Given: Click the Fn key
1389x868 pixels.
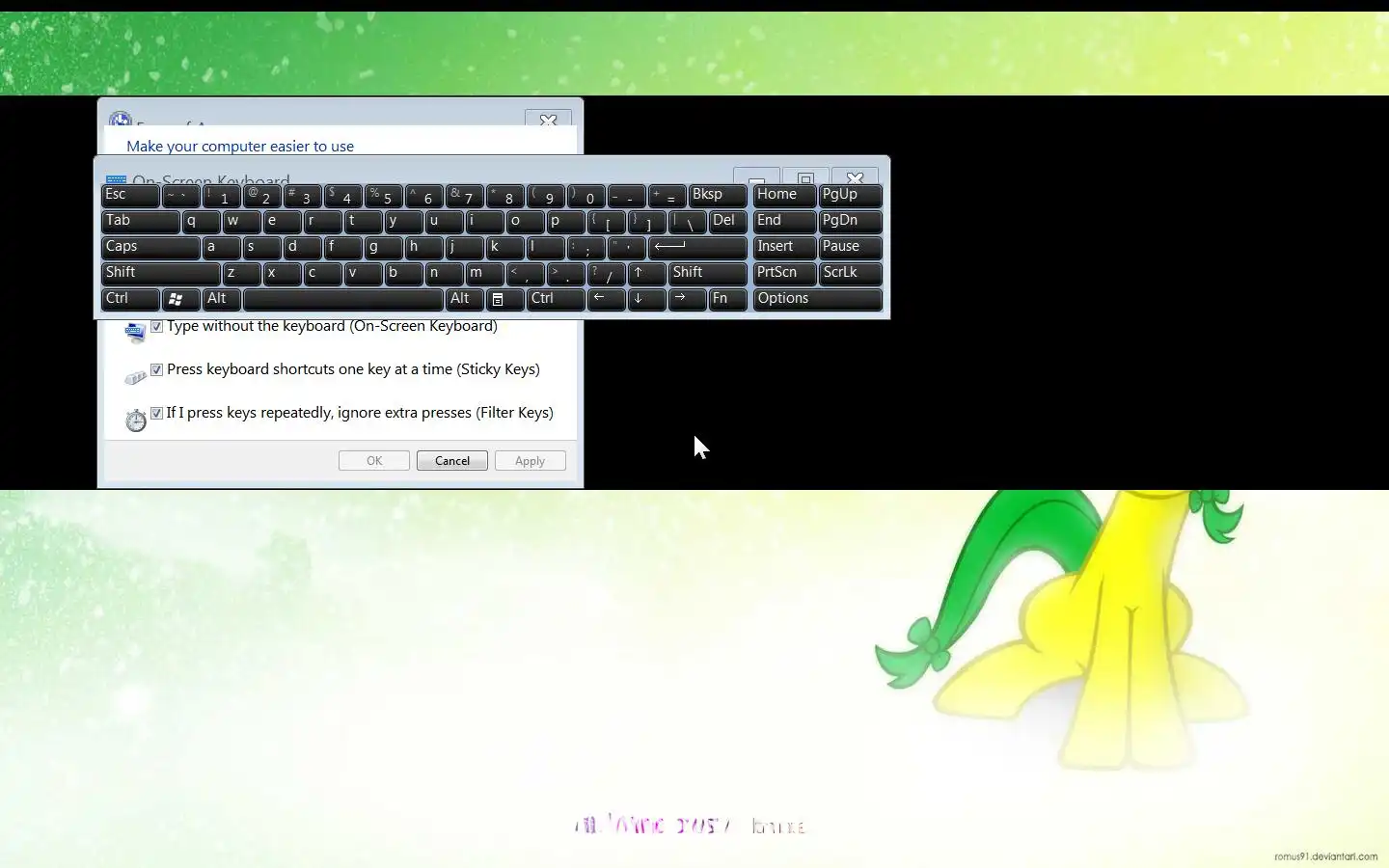Looking at the screenshot, I should [x=728, y=300].
